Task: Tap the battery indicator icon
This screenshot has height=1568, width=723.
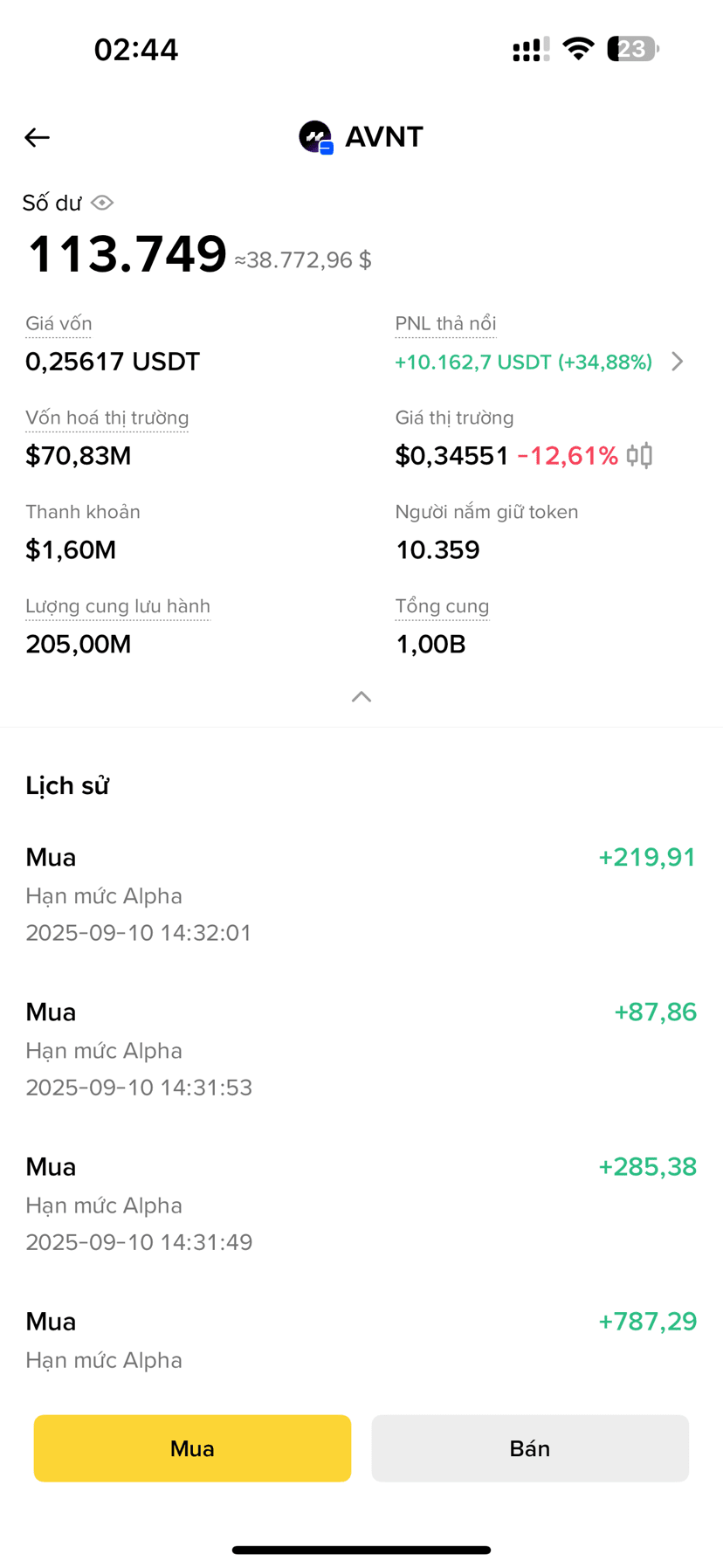Action: (634, 49)
